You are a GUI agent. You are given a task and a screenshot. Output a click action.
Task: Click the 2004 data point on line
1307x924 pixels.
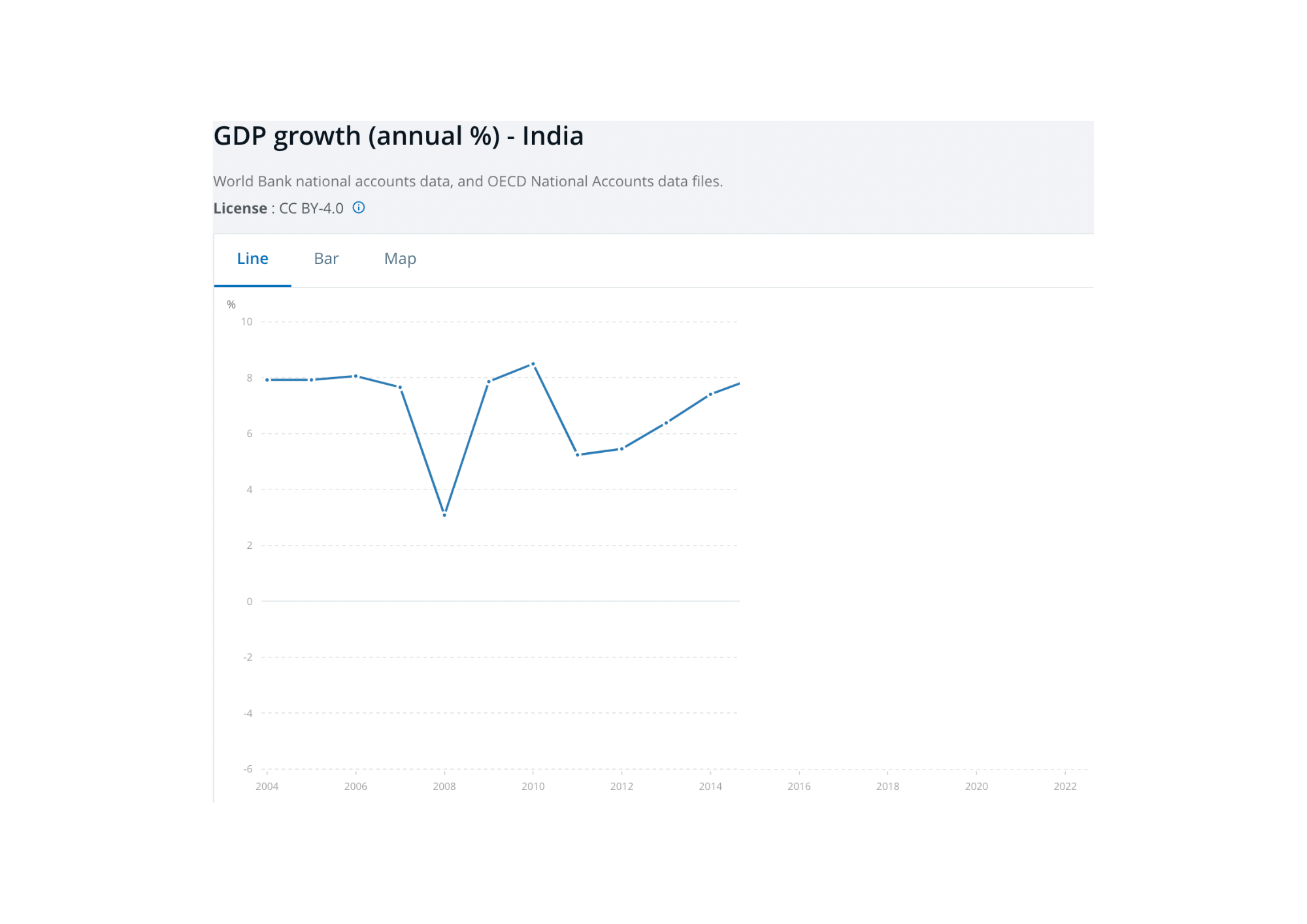click(267, 380)
